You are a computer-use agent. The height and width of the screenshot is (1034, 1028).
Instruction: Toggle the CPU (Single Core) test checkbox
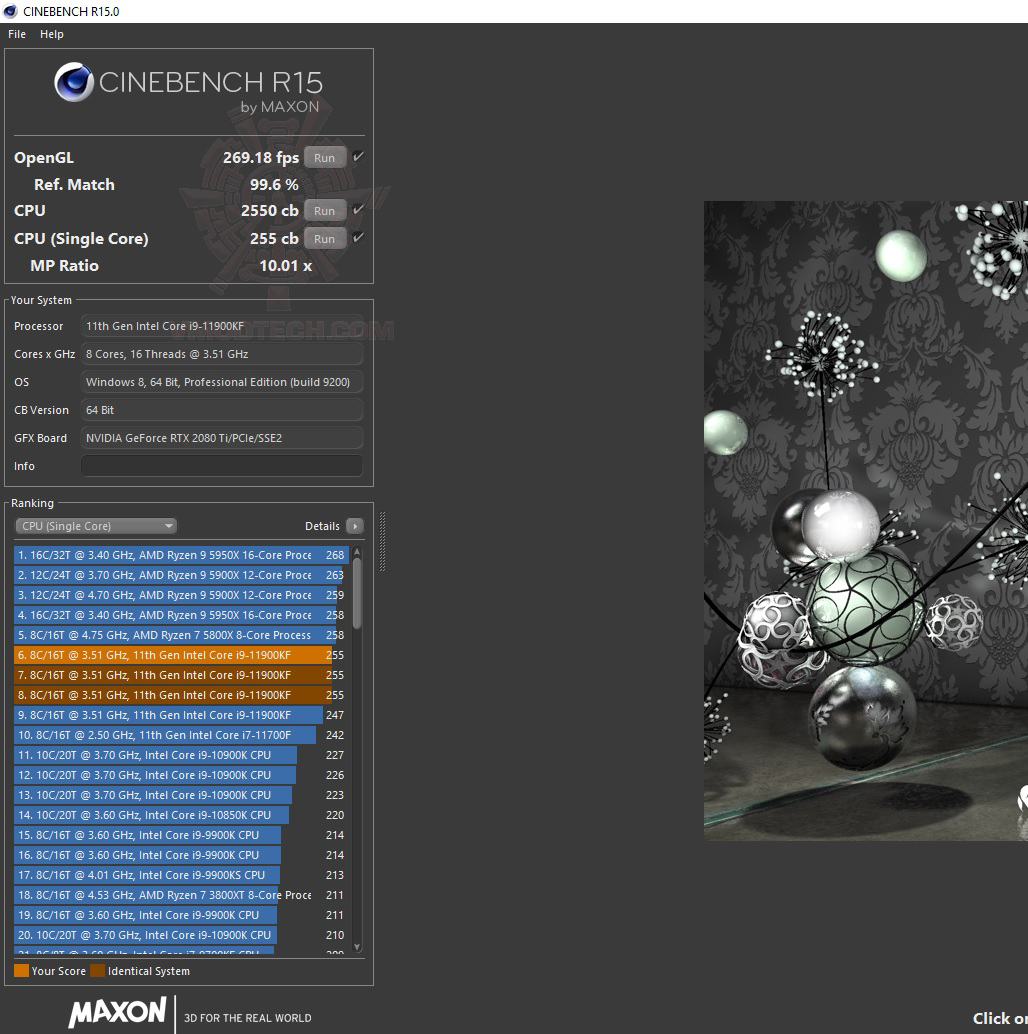(358, 237)
